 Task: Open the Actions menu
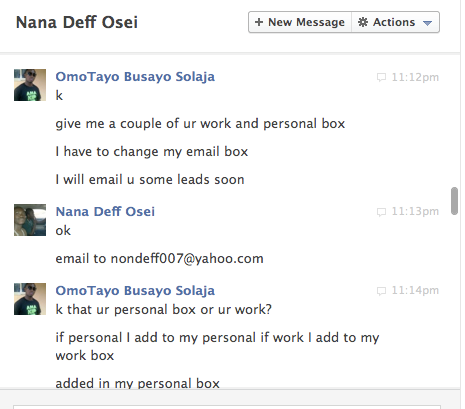click(396, 22)
